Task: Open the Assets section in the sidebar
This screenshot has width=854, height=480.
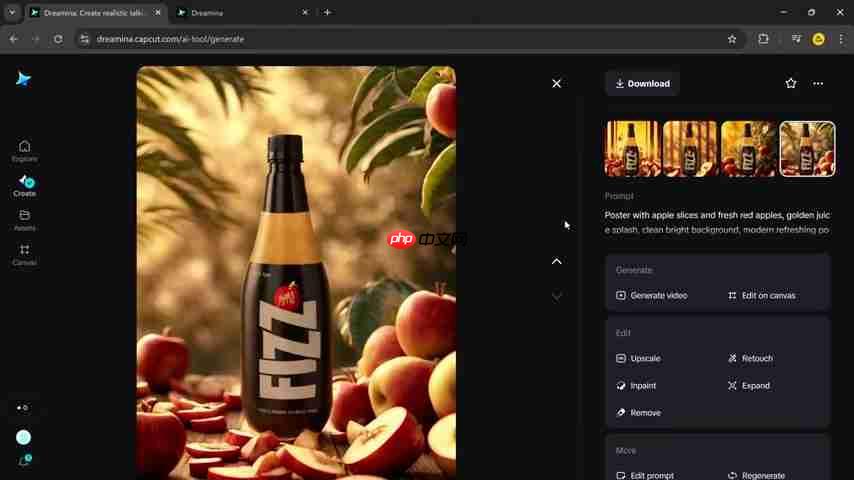Action: (x=25, y=220)
